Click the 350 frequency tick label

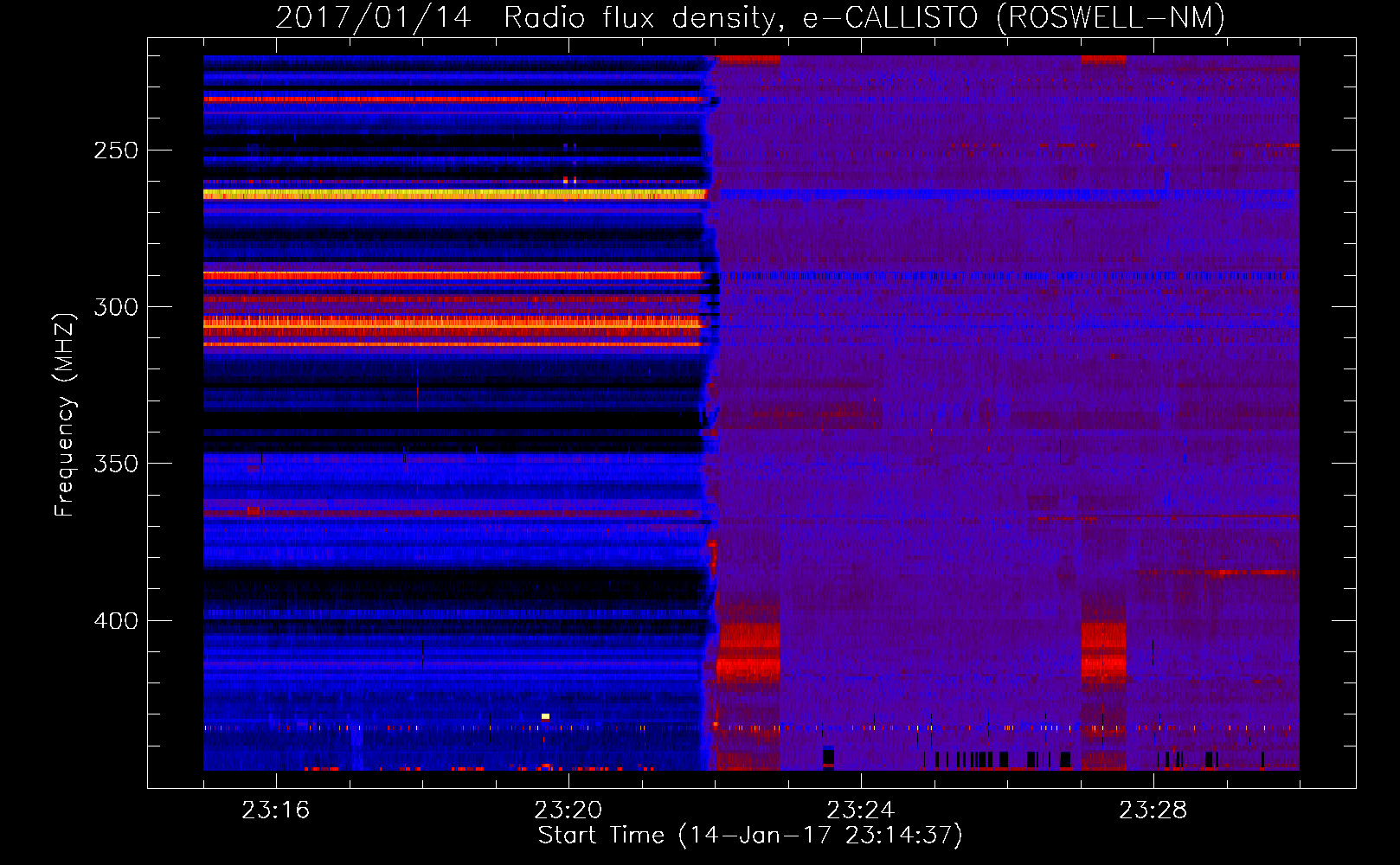coord(116,464)
